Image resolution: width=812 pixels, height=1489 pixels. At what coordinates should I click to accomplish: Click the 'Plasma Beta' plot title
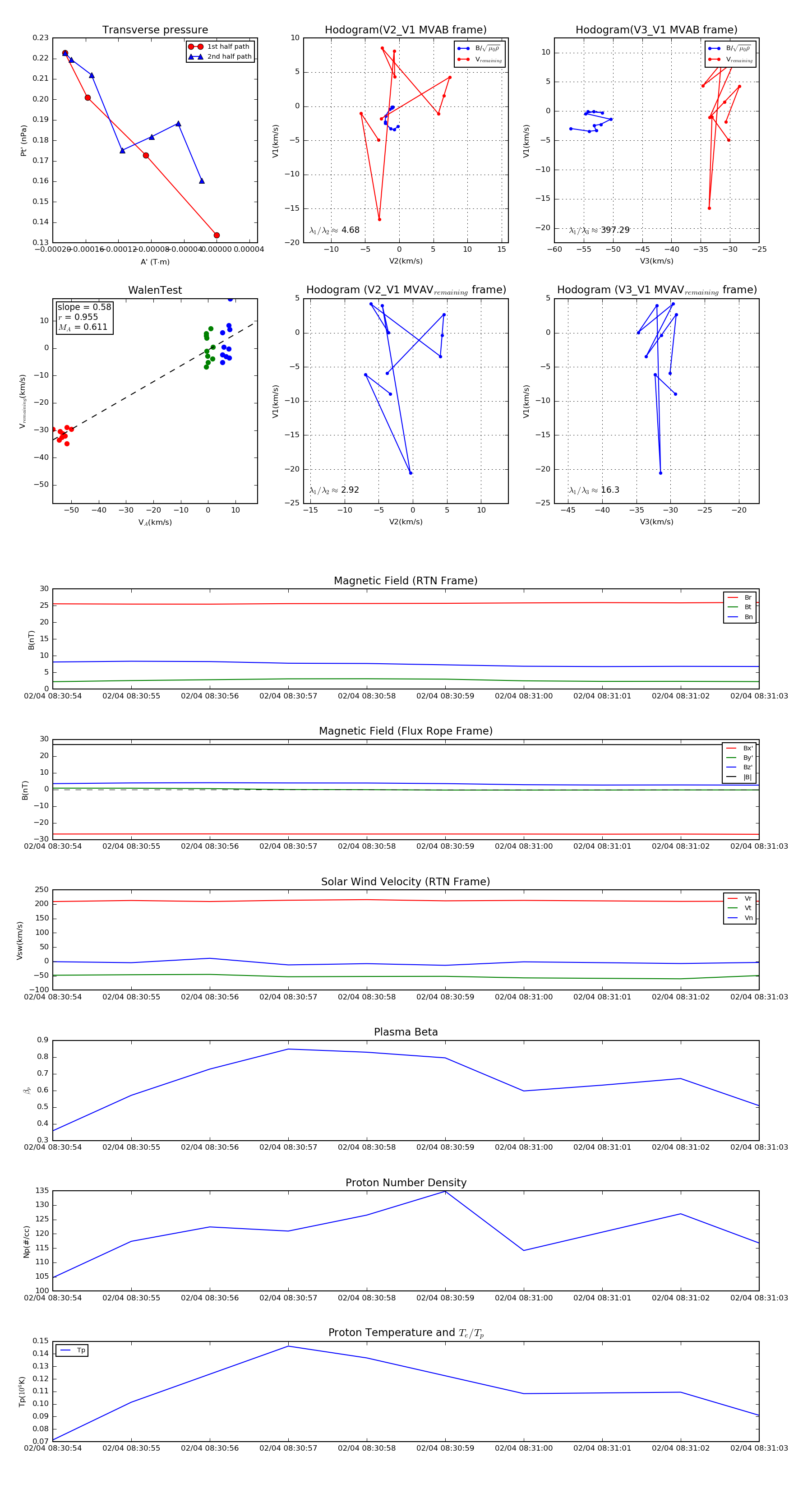tap(406, 1032)
